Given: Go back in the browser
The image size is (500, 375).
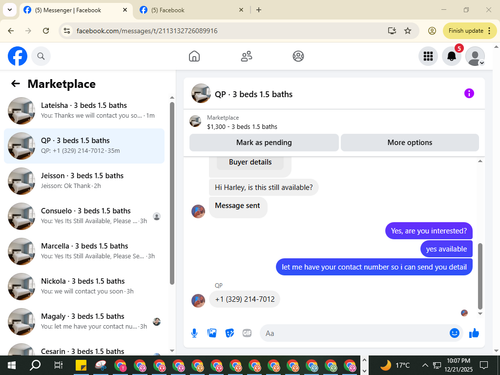Looking at the screenshot, I should click(x=11, y=31).
